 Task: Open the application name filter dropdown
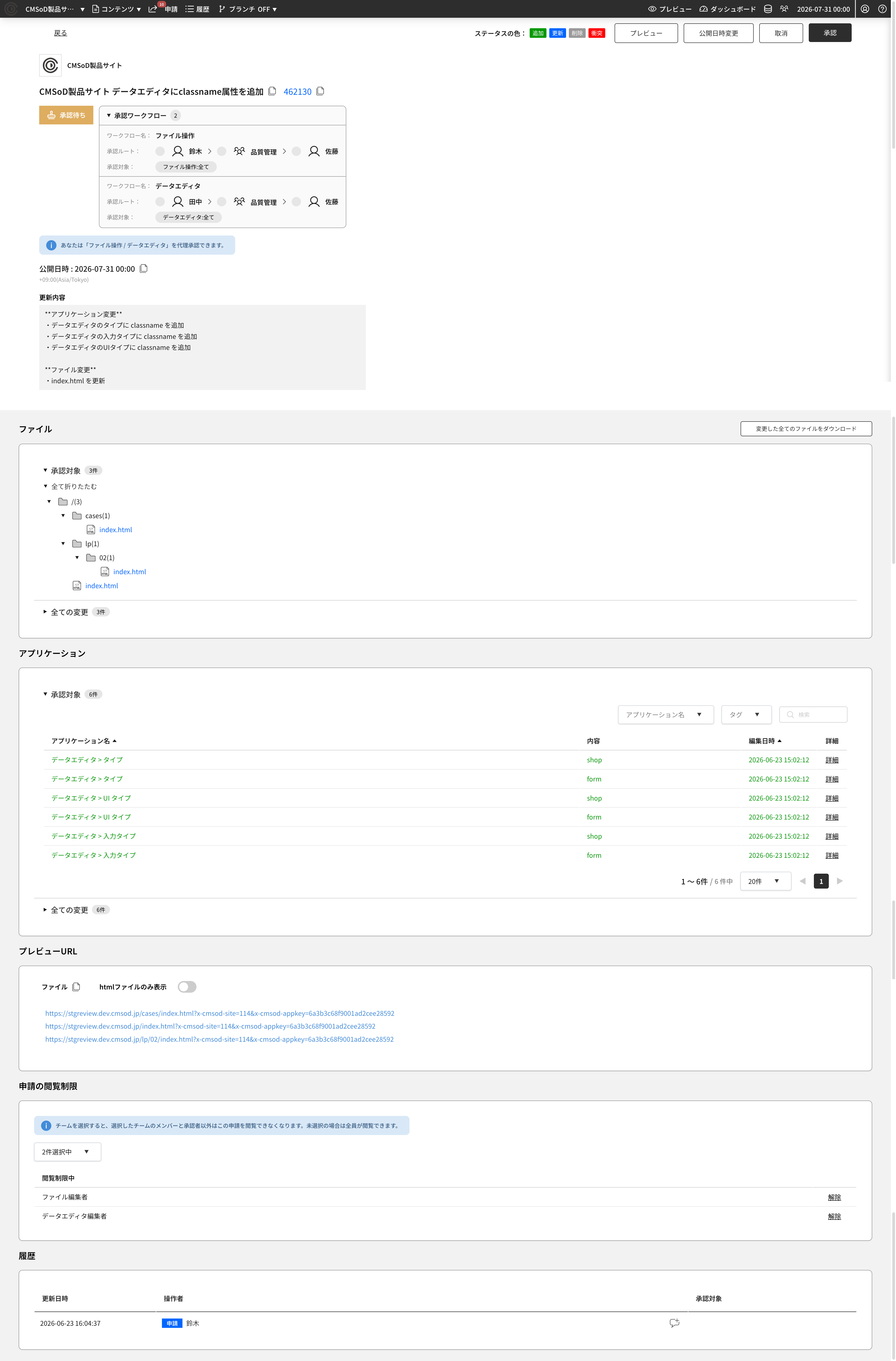click(x=665, y=714)
